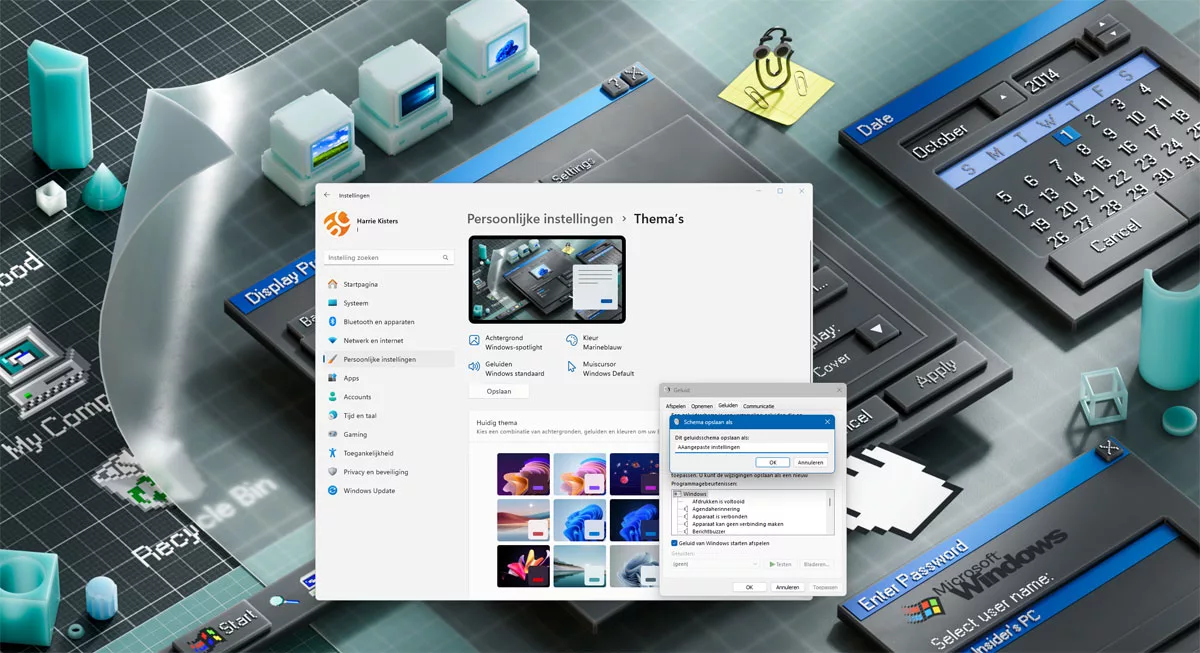Click the geluidsschema name text field

click(751, 447)
